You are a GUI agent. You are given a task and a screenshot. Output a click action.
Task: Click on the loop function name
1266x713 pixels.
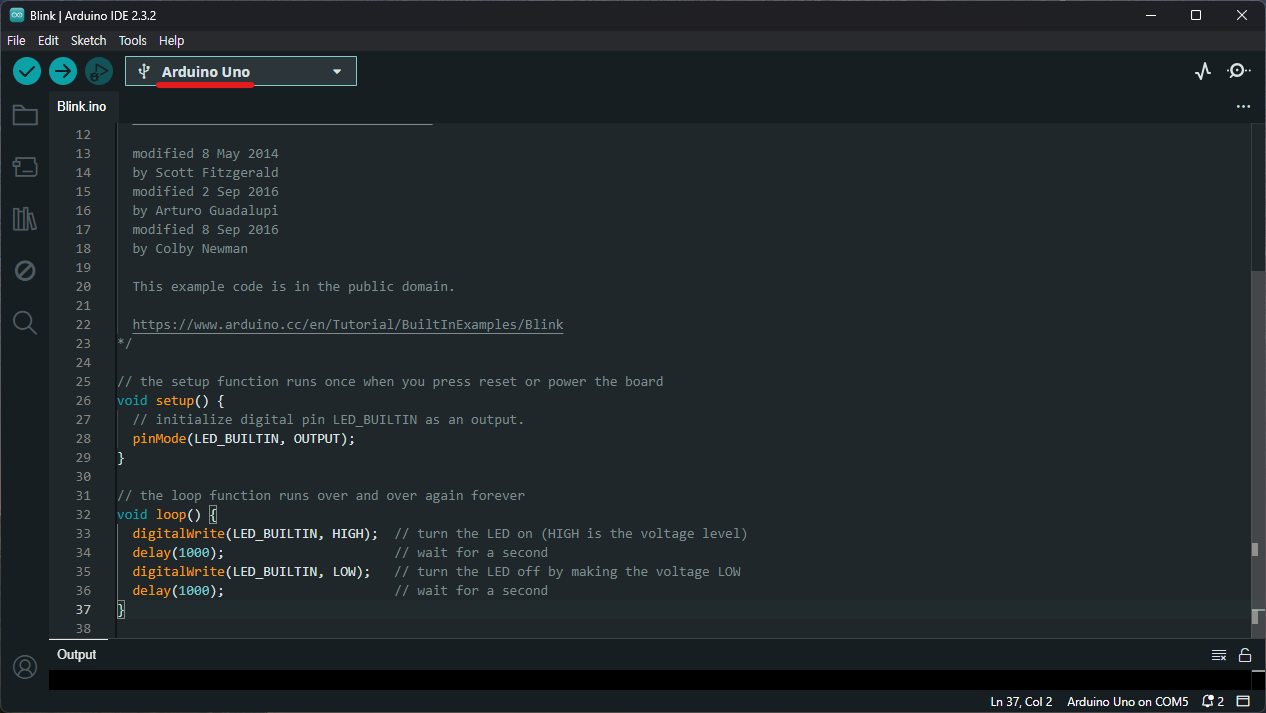pyautogui.click(x=171, y=515)
